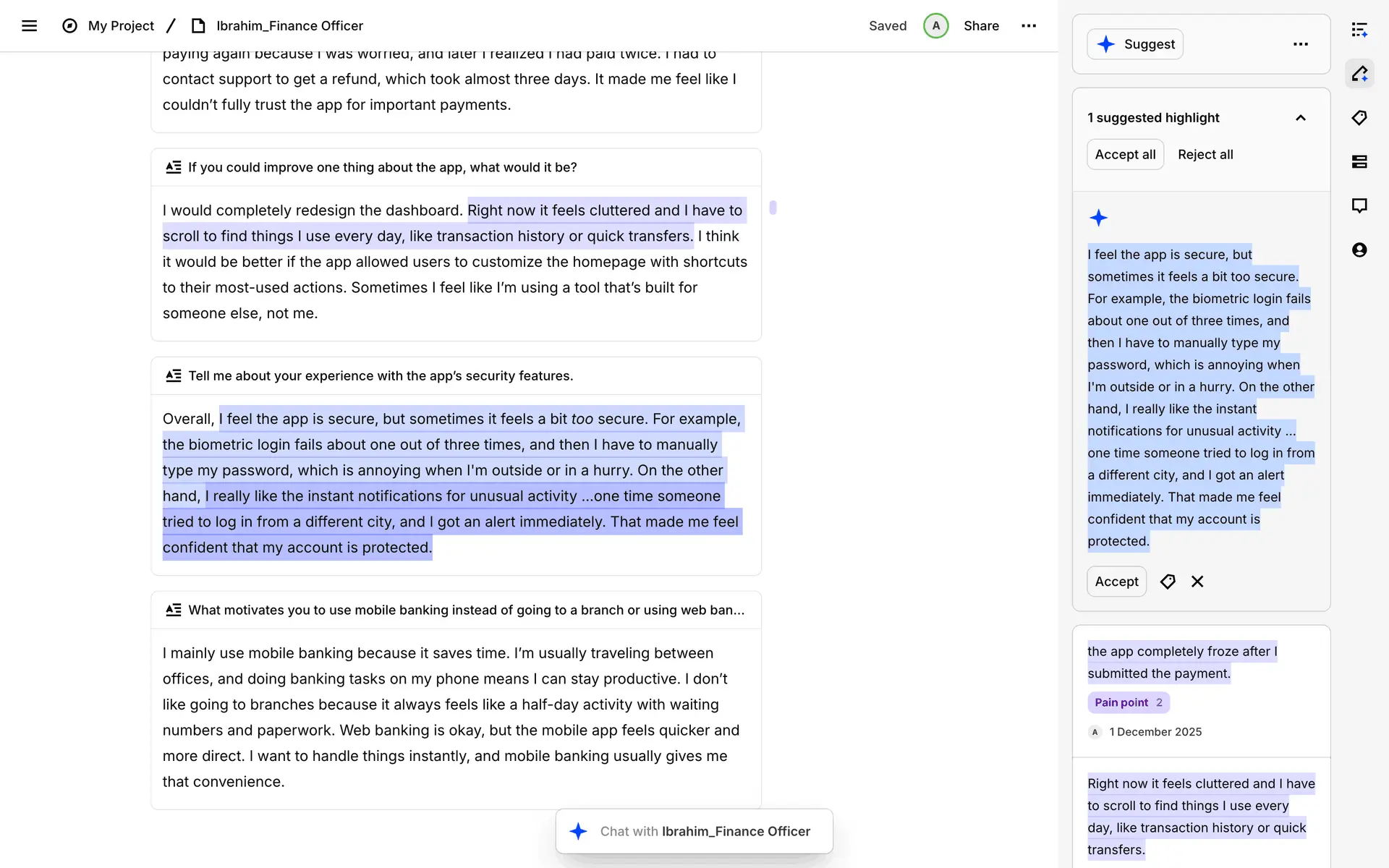
Task: Accept all suggested highlights
Action: [1125, 155]
